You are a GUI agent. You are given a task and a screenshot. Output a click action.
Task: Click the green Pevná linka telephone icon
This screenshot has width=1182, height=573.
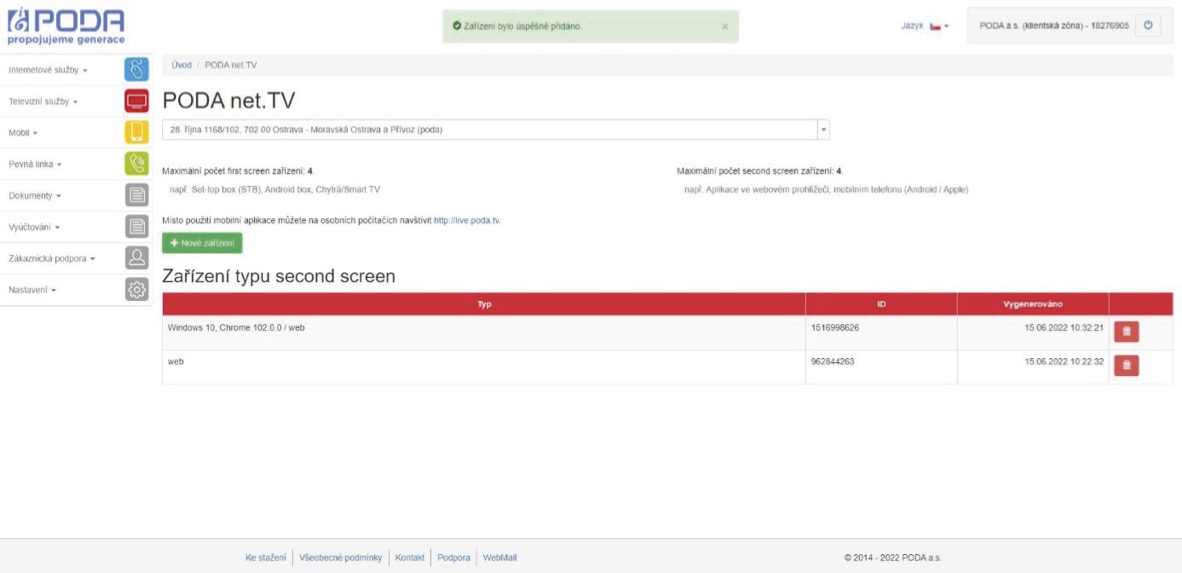tap(136, 164)
